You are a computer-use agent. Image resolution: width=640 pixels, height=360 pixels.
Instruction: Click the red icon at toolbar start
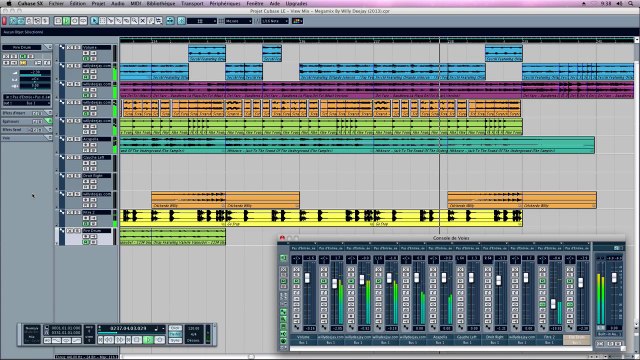click(4, 20)
